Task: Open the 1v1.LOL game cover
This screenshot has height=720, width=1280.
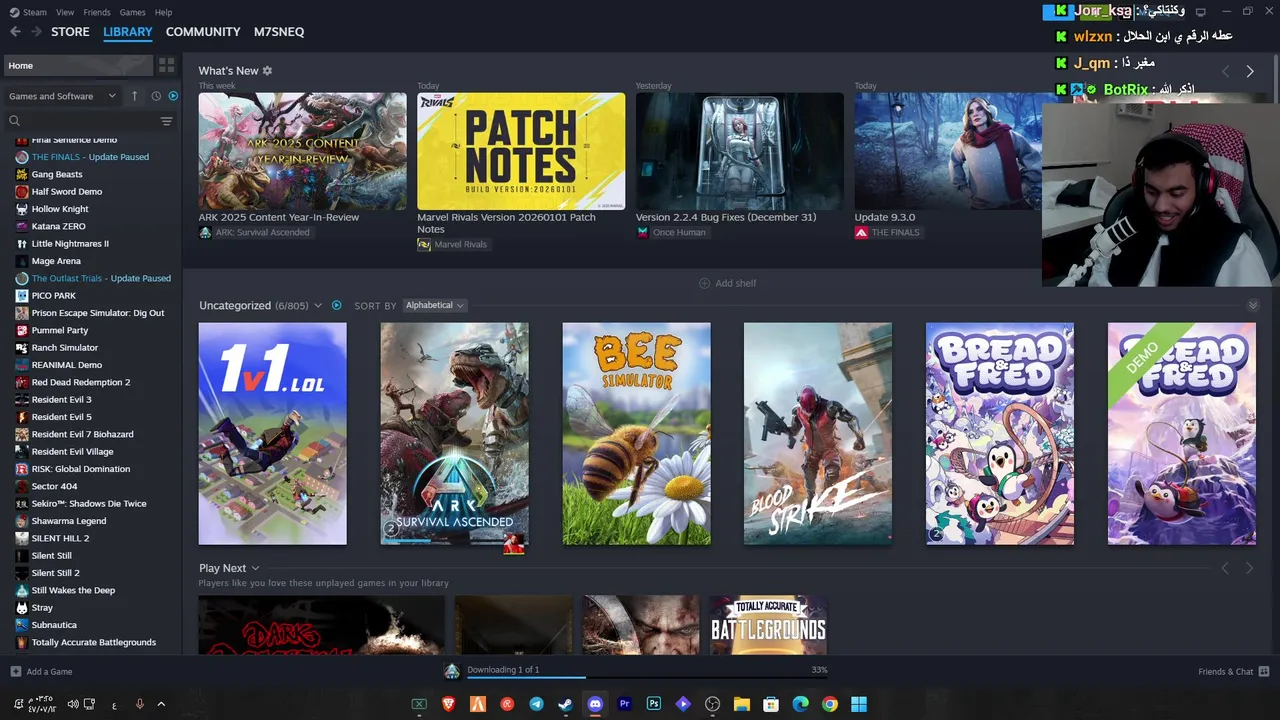Action: [272, 434]
